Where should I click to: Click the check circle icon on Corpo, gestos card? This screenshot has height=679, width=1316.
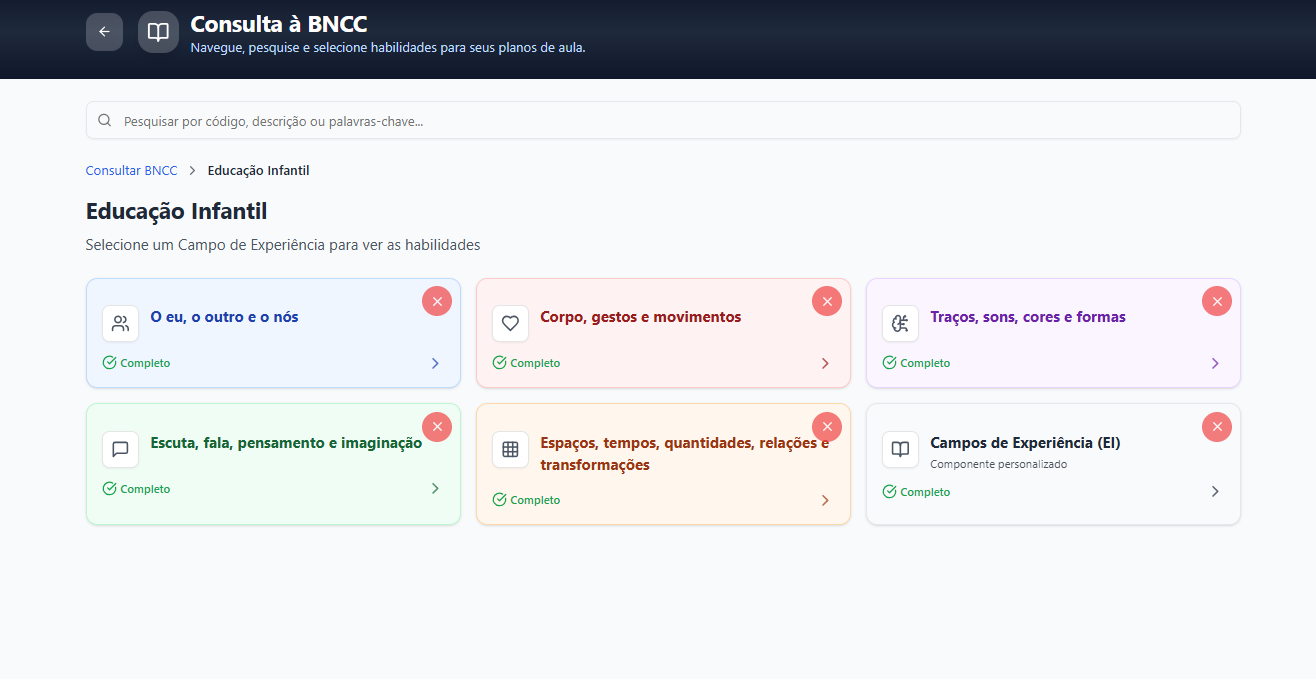point(500,363)
